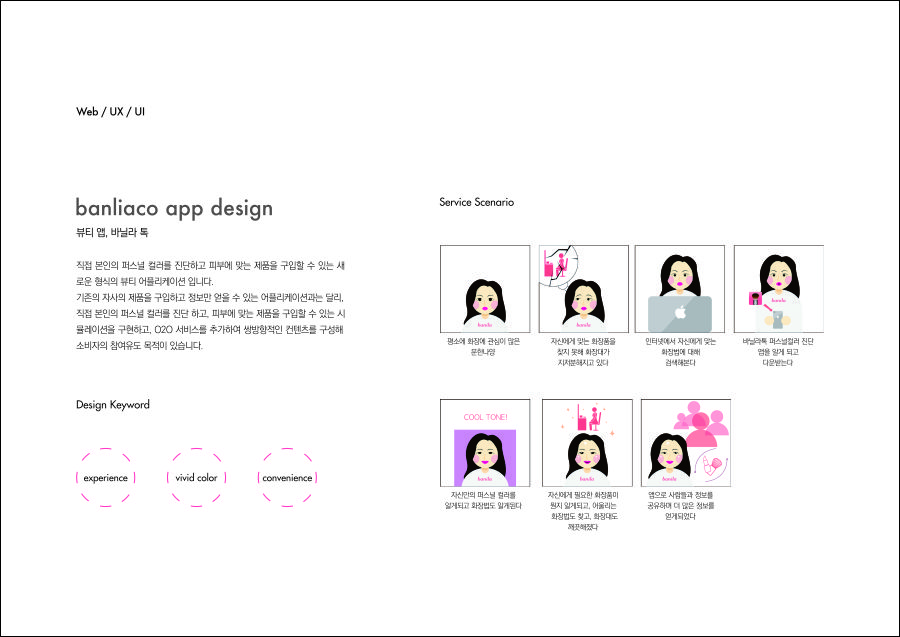Click the caption "자신에게 필요한 화장품이"

[583, 495]
